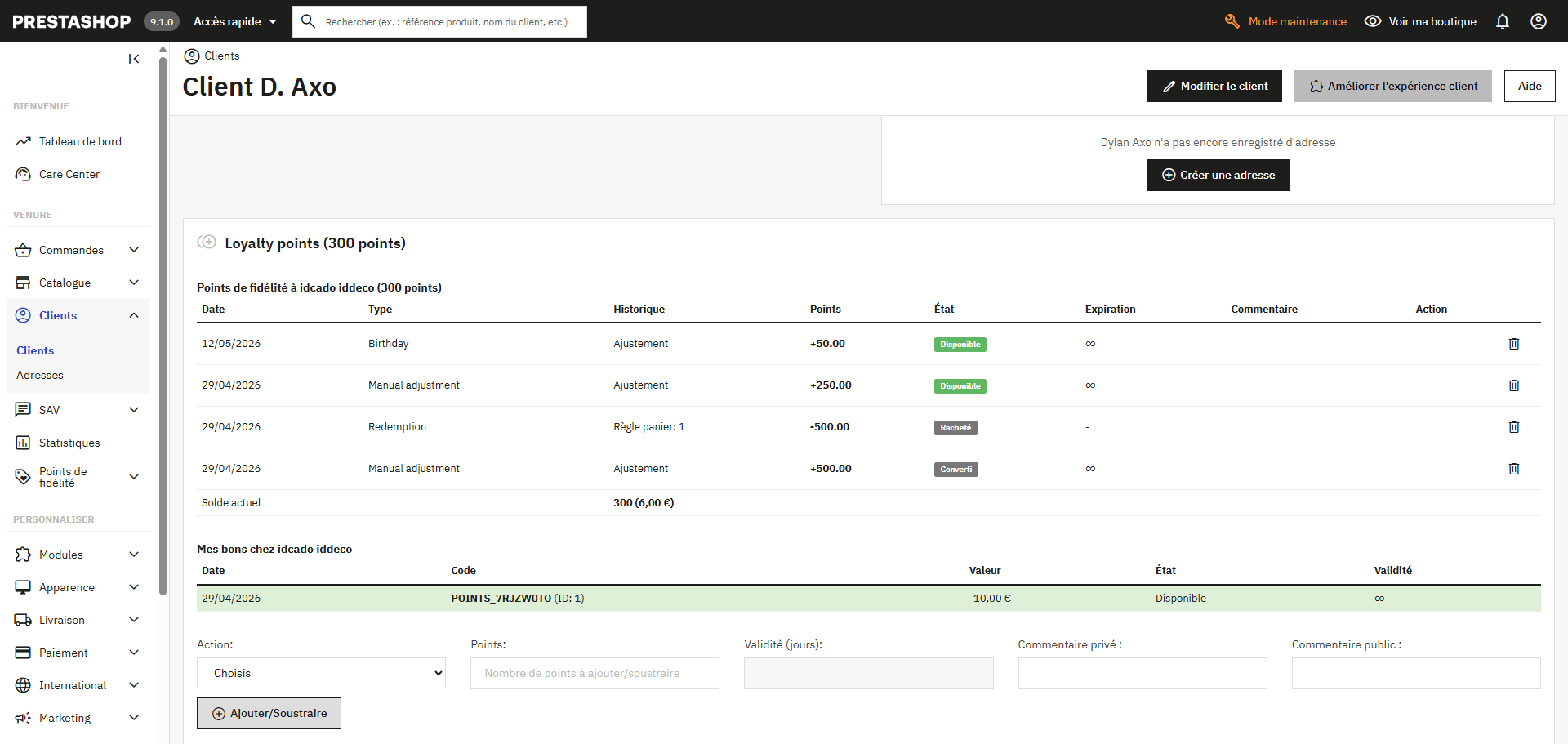Viewport: 1568px width, 744px height.
Task: Click the Catalogue store icon
Action: [x=23, y=283]
